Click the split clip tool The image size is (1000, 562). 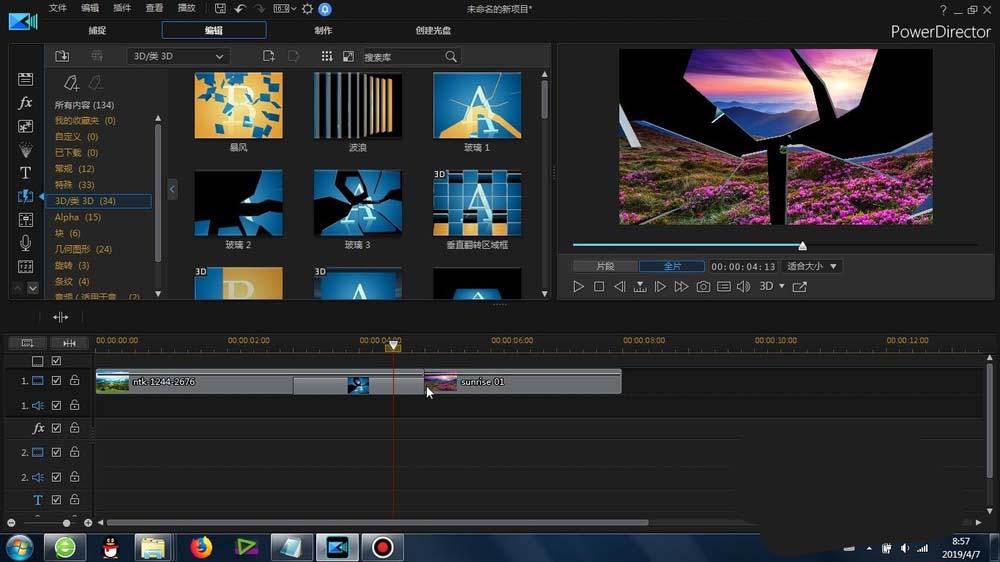(x=61, y=317)
